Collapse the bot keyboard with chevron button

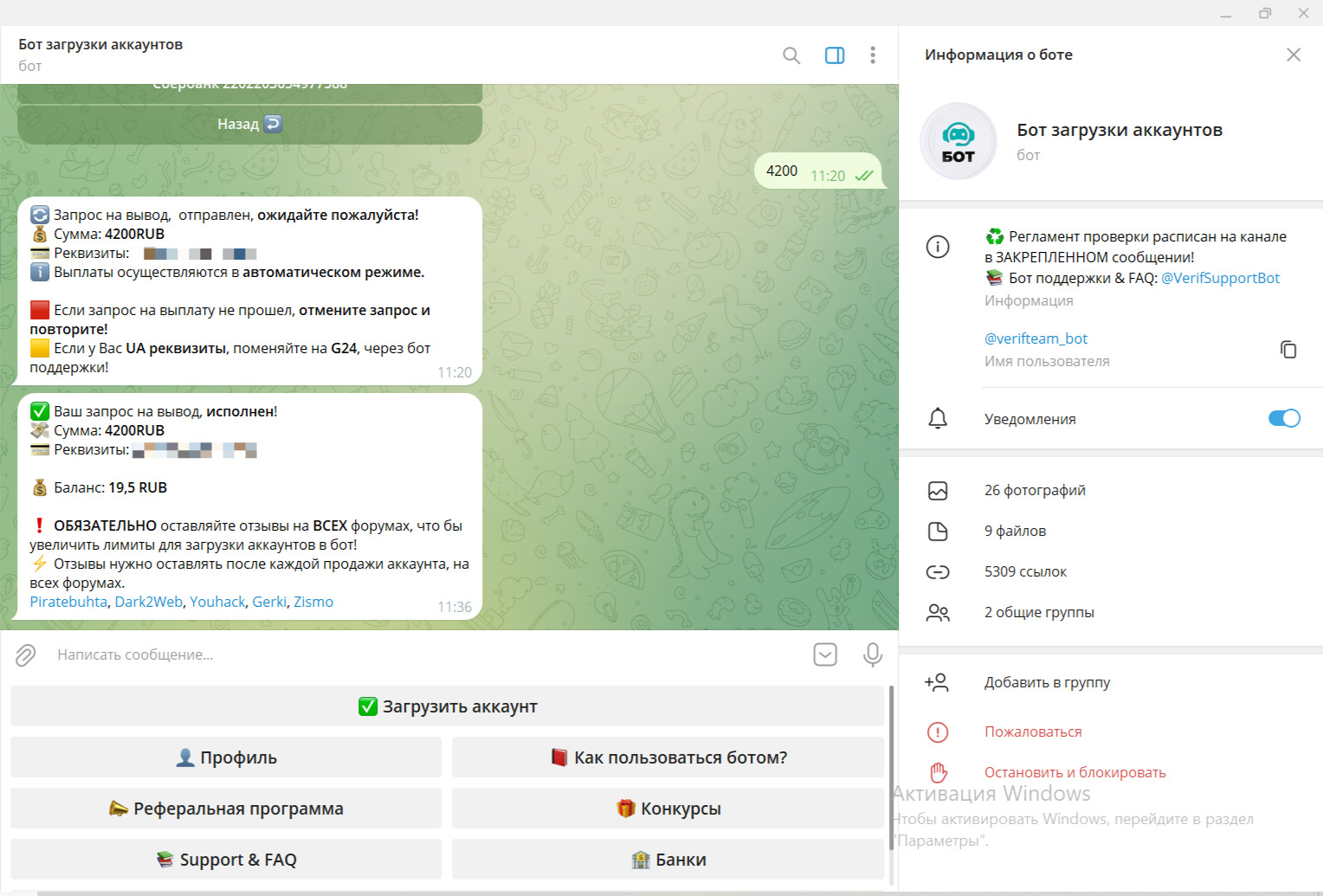[x=825, y=655]
